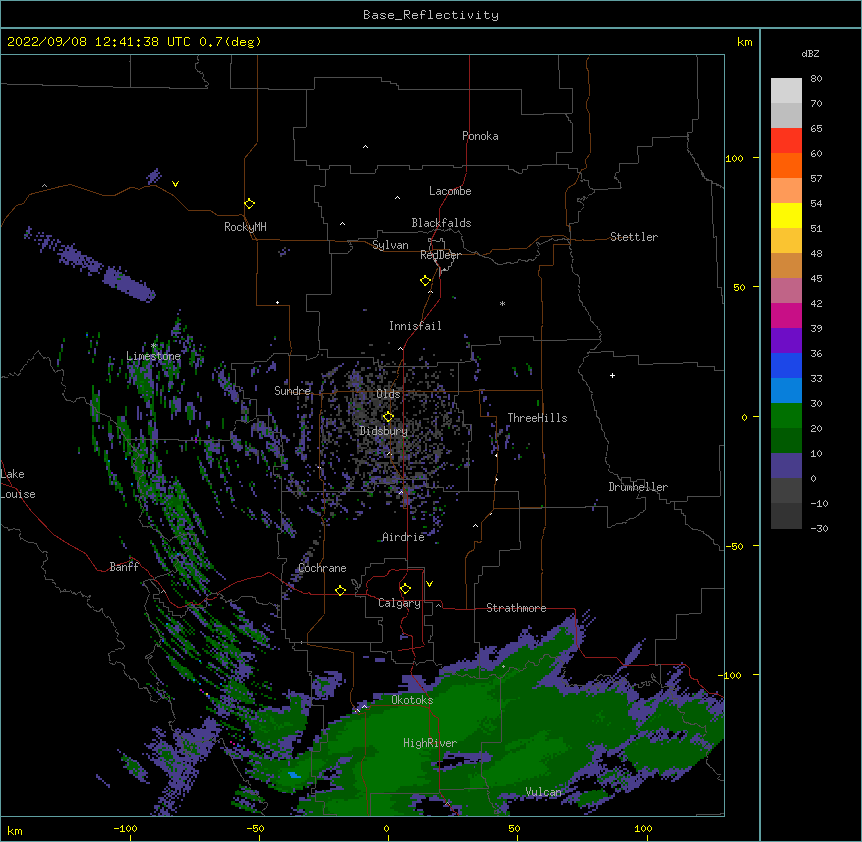Click the Strathmore city label
The height and width of the screenshot is (842, 862).
click(516, 608)
